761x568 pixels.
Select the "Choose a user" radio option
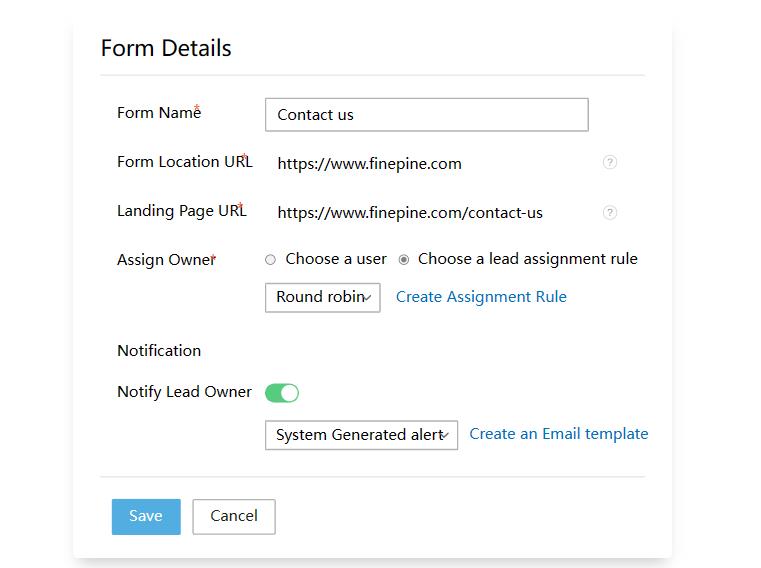[270, 259]
